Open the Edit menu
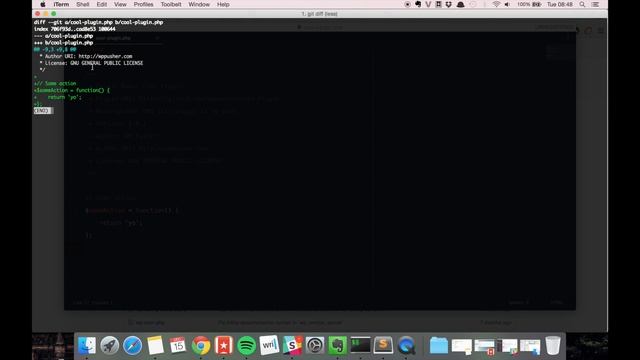Viewport: 640px width, 360px height. pyautogui.click(x=102, y=4)
